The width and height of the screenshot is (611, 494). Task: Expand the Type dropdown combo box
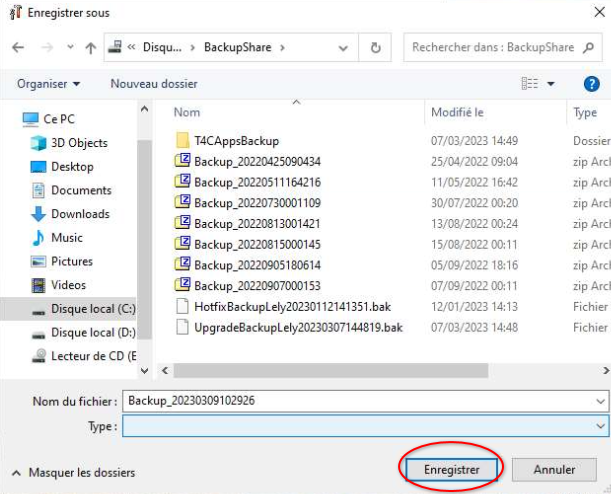click(599, 426)
